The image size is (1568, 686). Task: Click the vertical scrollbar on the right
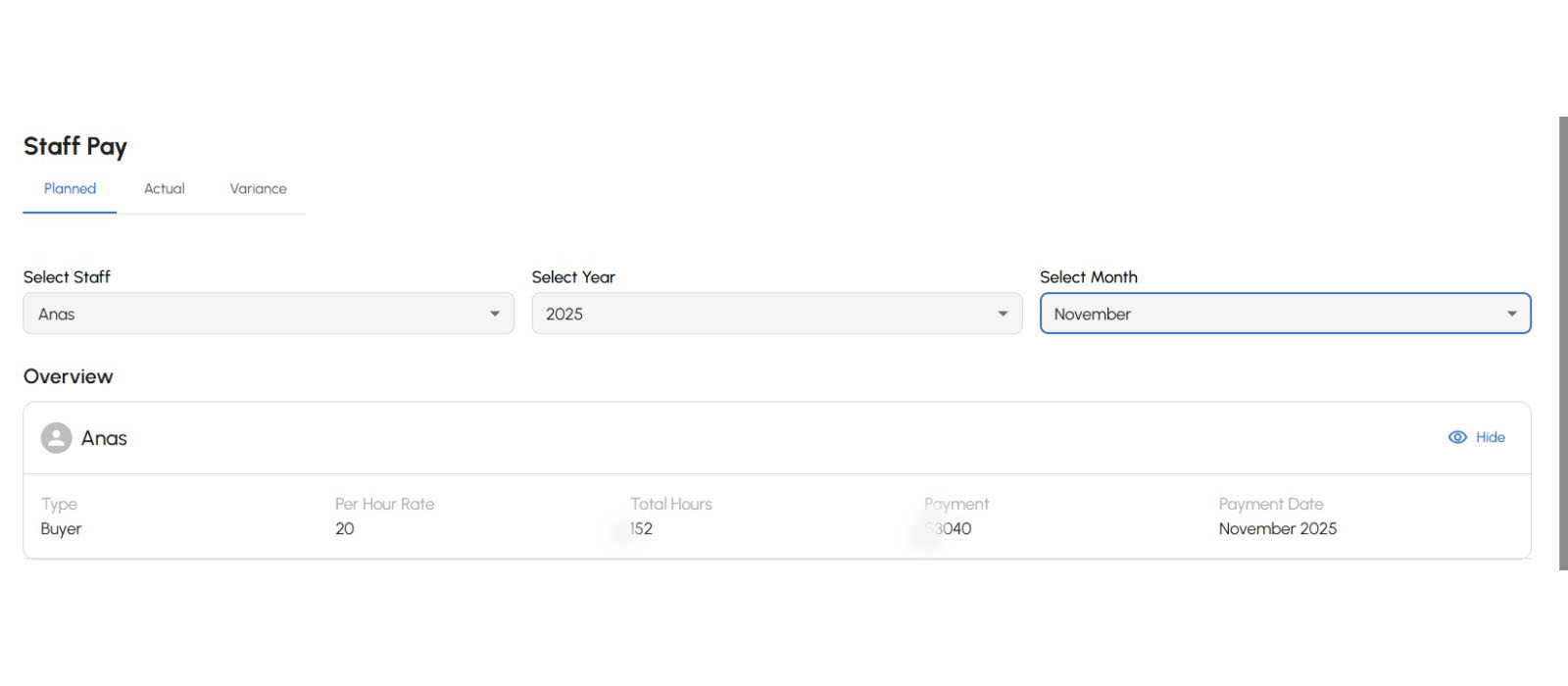point(1563,343)
